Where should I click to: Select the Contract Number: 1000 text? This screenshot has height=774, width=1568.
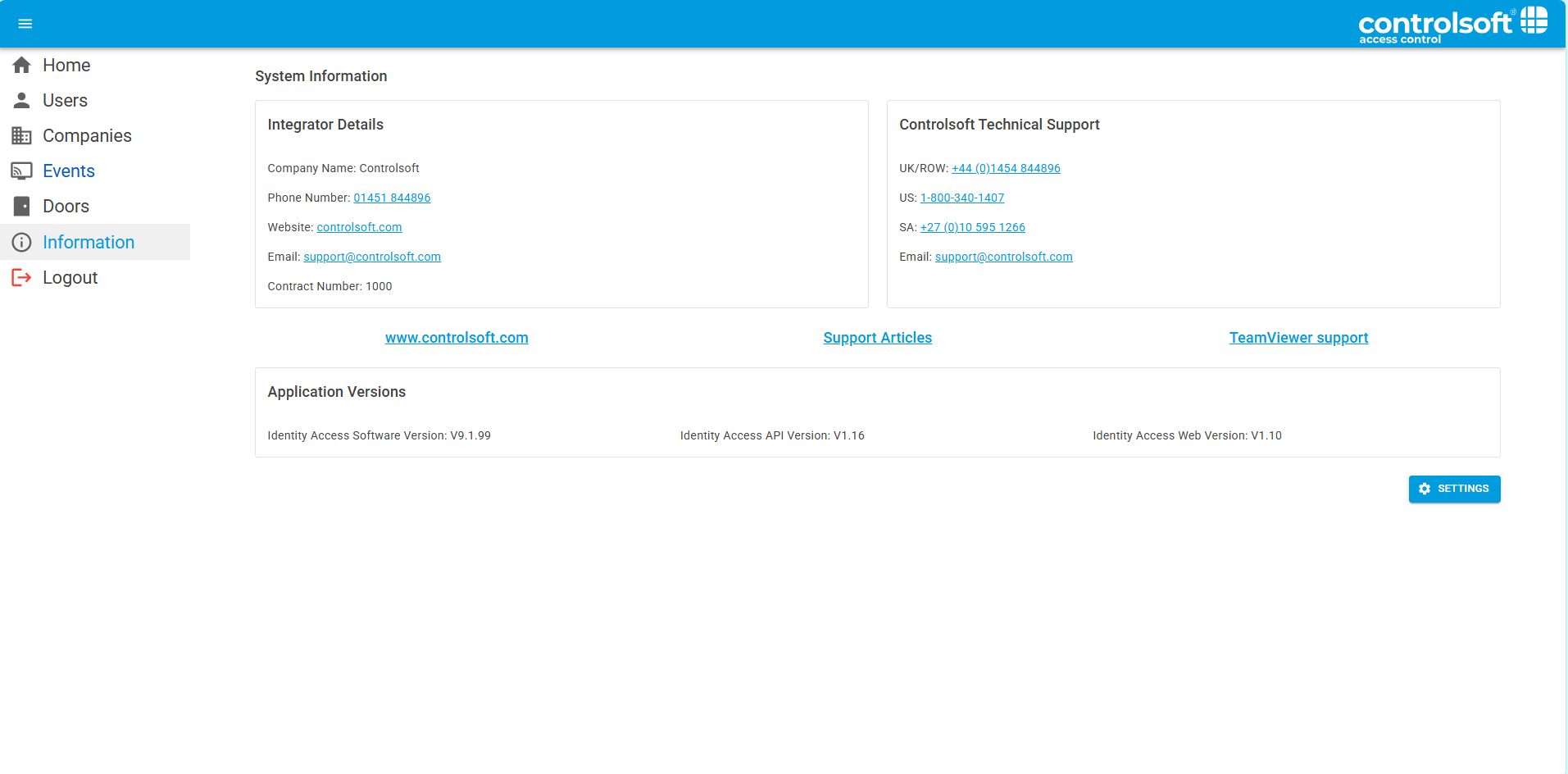[330, 286]
